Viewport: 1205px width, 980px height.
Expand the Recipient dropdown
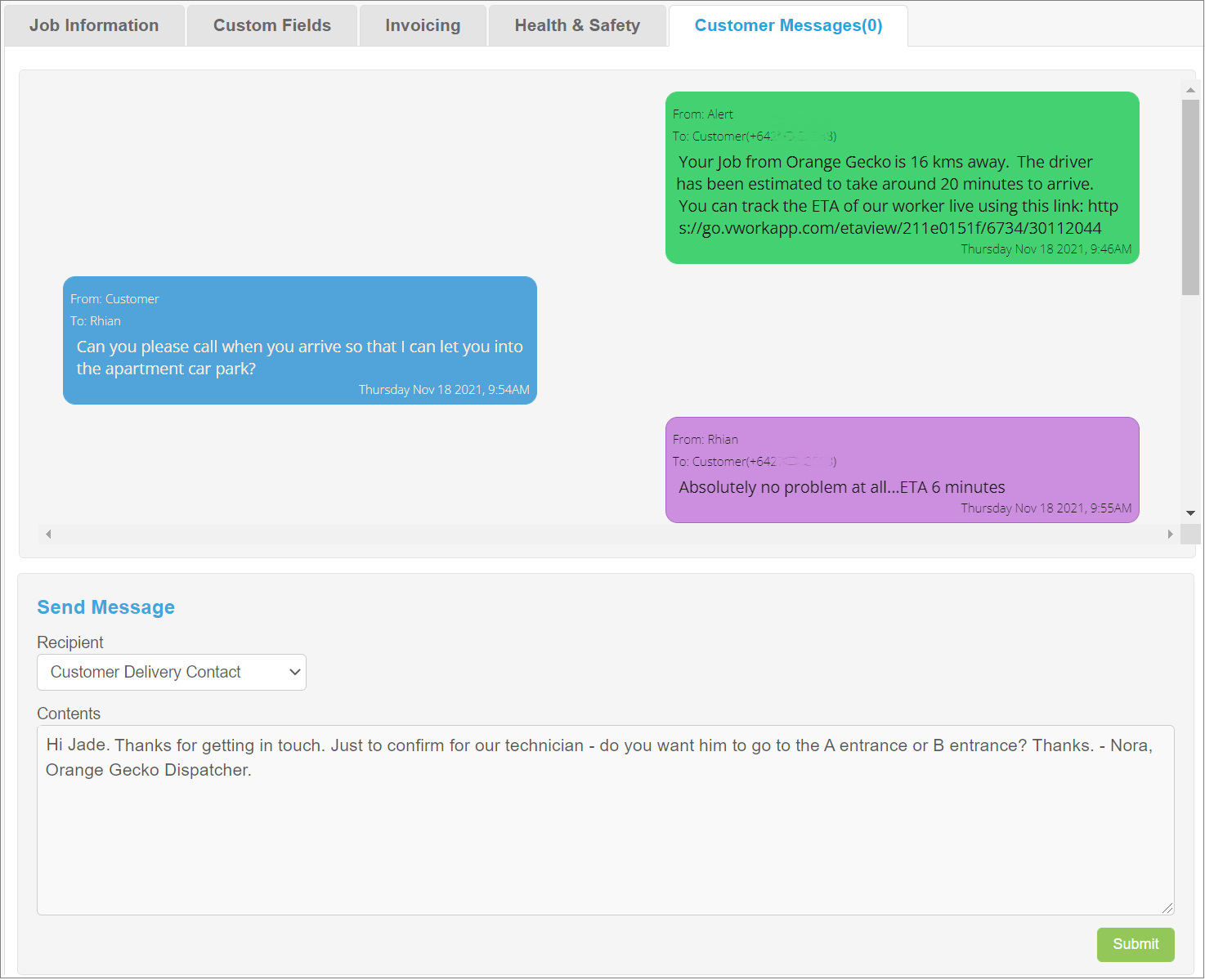[x=172, y=672]
